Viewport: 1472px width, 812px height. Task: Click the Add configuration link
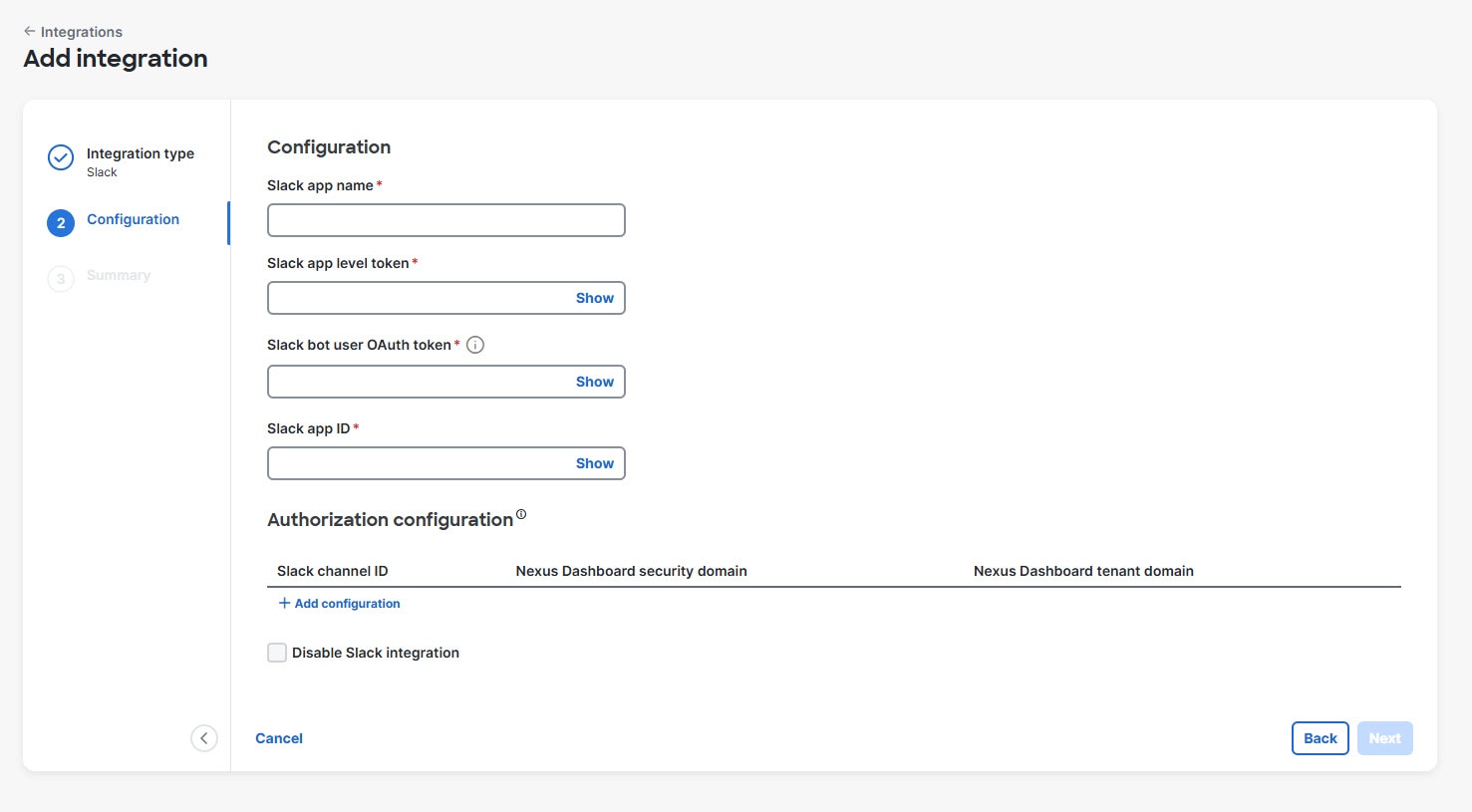pos(347,603)
